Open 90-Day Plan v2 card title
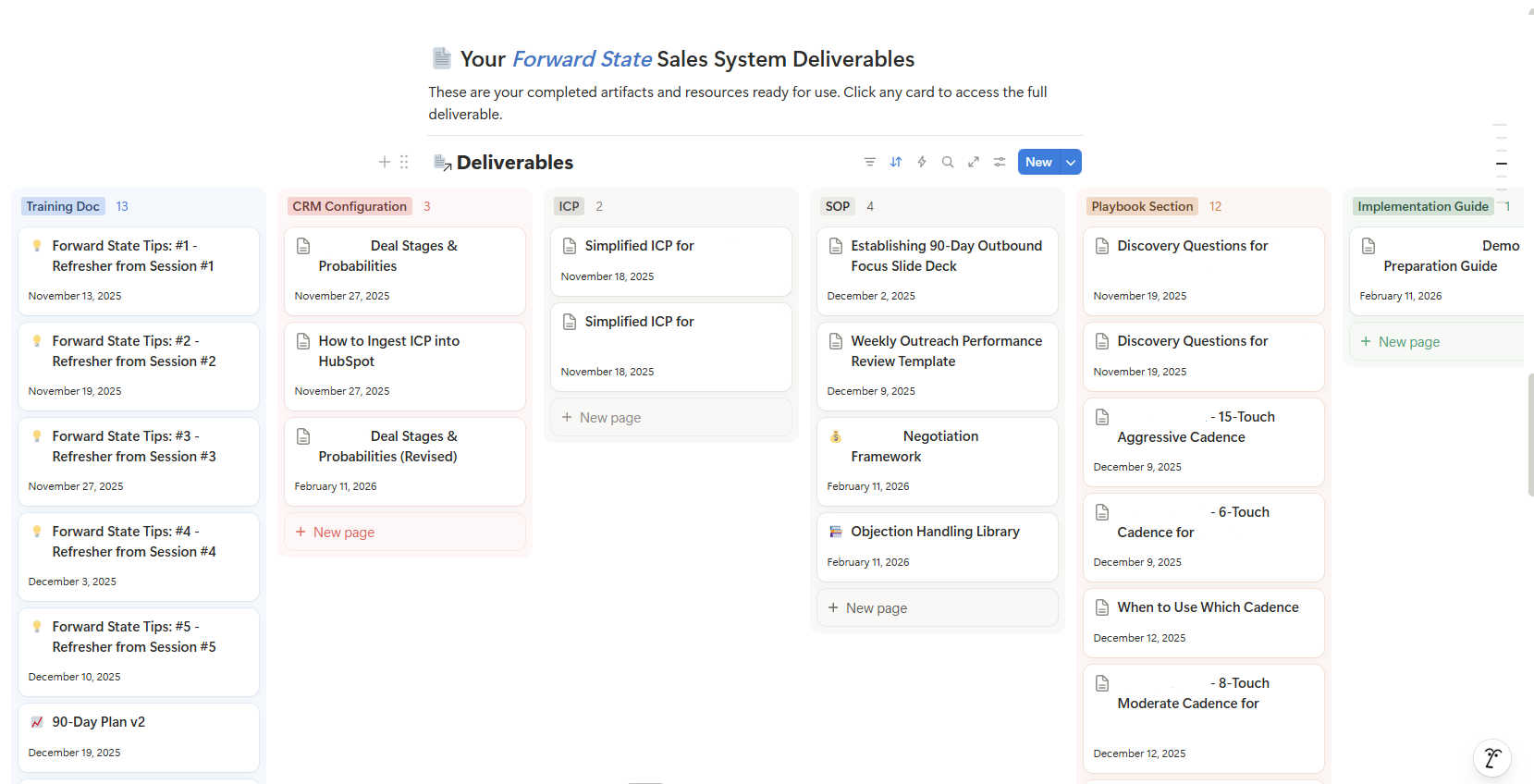 (99, 722)
